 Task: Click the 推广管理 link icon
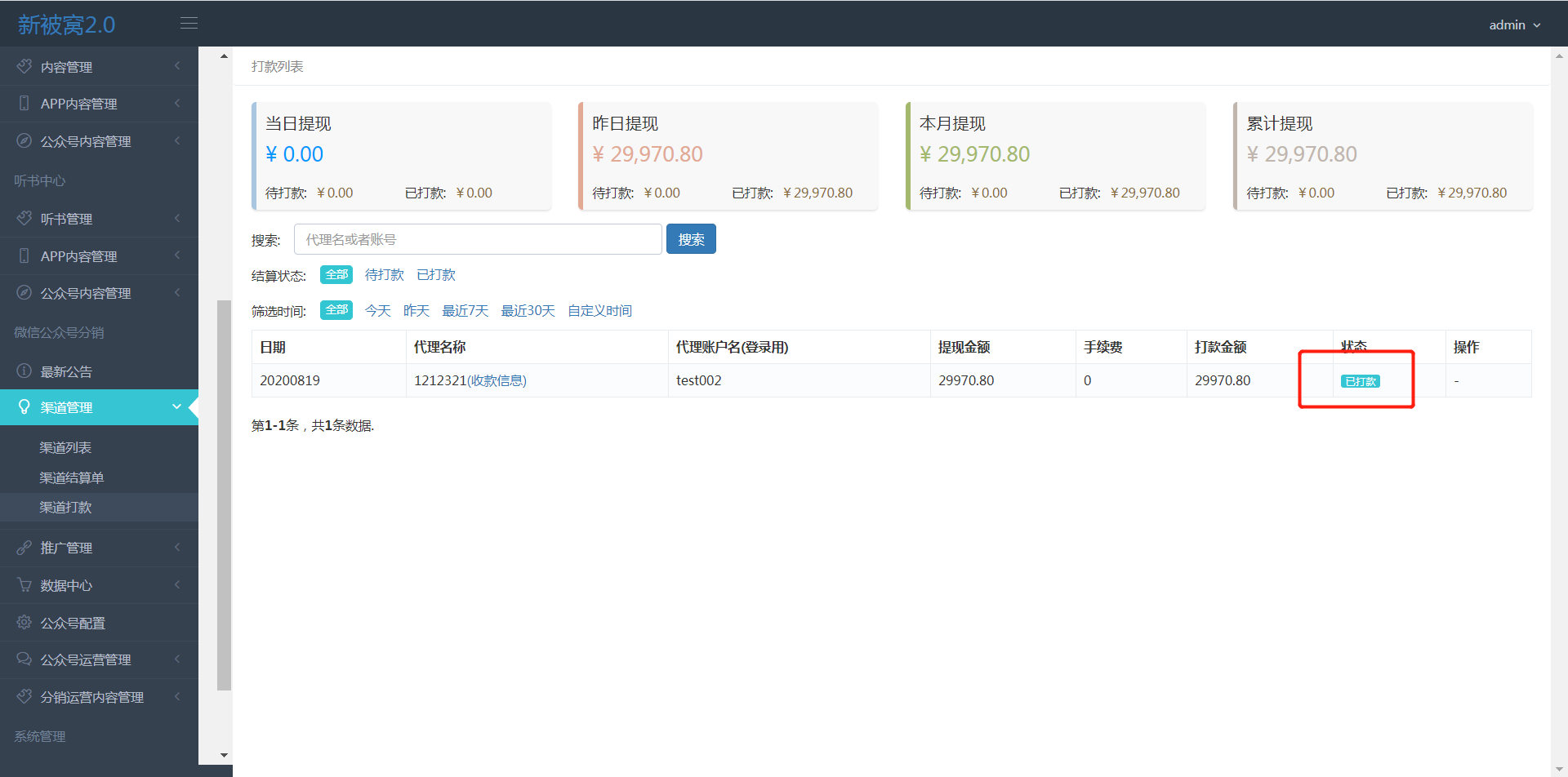[x=24, y=548]
